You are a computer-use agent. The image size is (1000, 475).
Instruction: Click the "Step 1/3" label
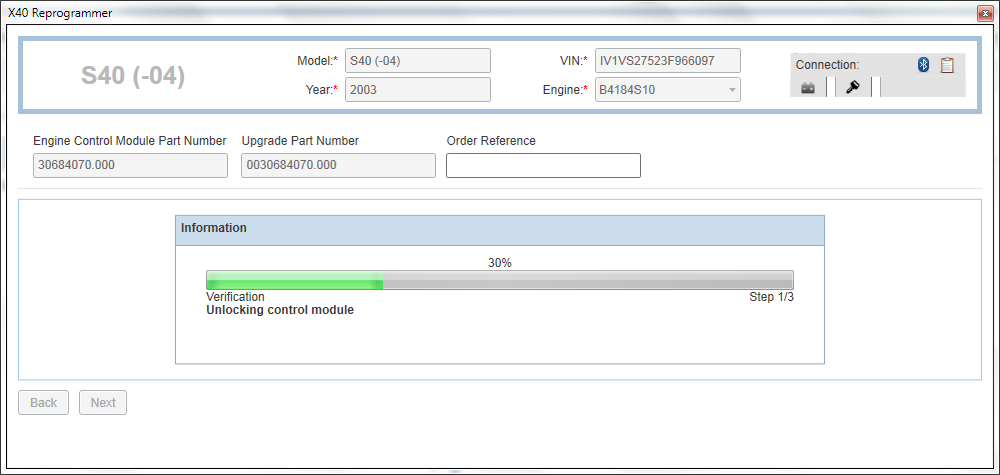(x=771, y=297)
